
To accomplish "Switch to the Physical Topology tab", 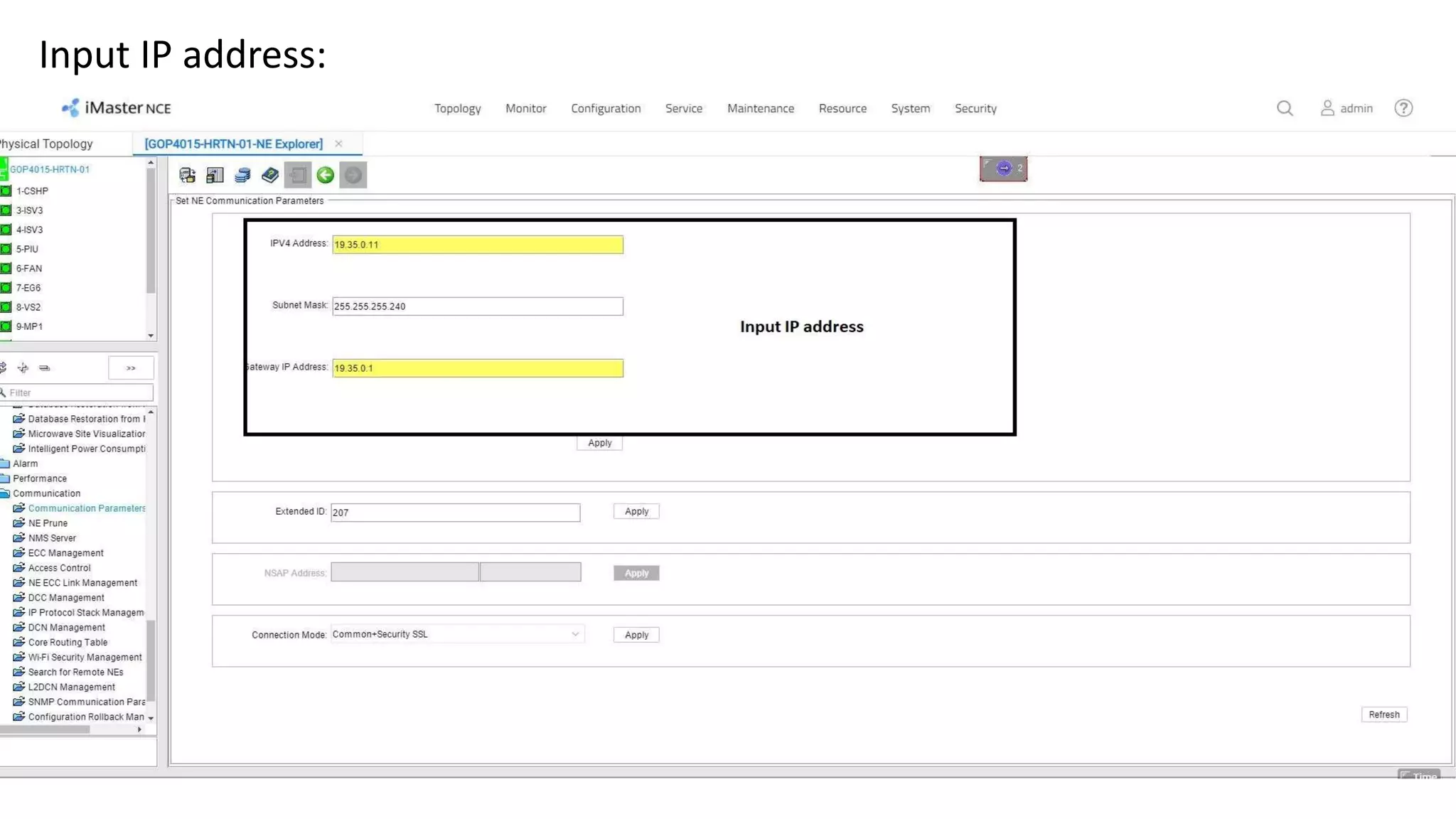I will point(47,144).
